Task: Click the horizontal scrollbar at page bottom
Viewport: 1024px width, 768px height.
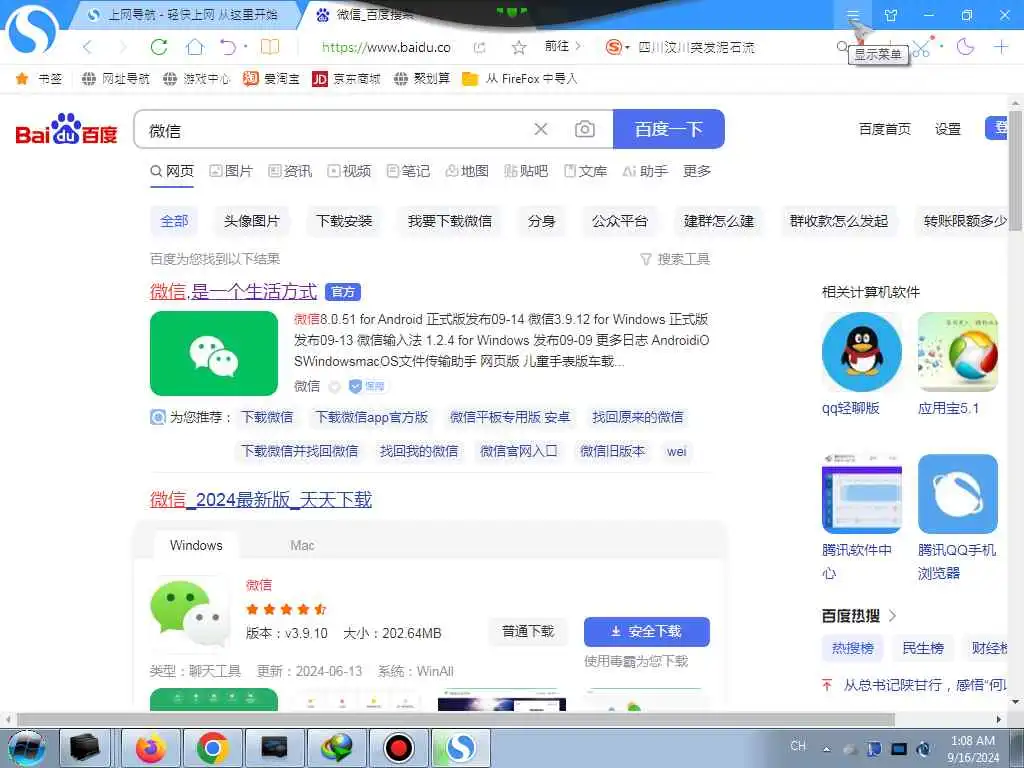Action: click(x=456, y=720)
